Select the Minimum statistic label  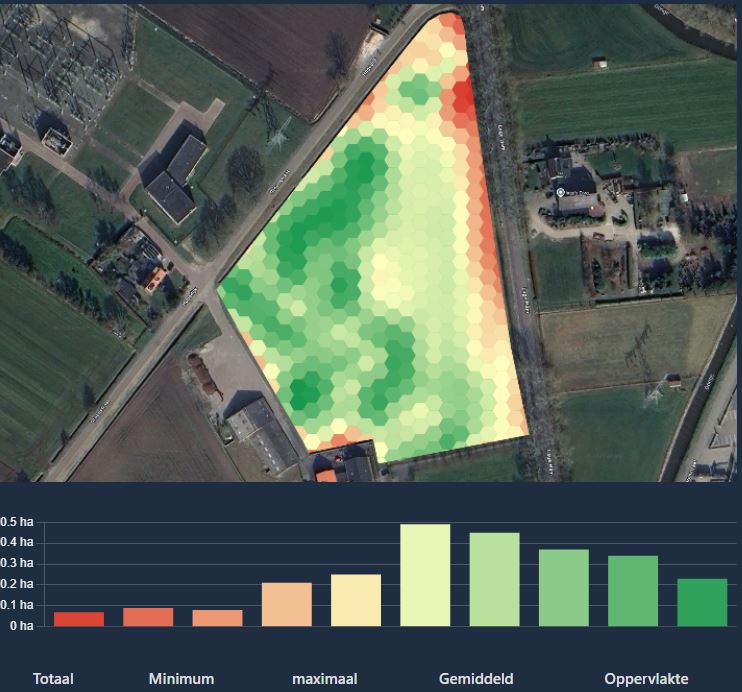tap(181, 679)
